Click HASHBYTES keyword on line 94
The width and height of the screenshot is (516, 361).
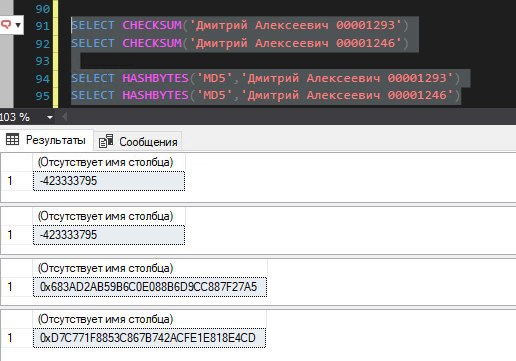click(x=155, y=78)
